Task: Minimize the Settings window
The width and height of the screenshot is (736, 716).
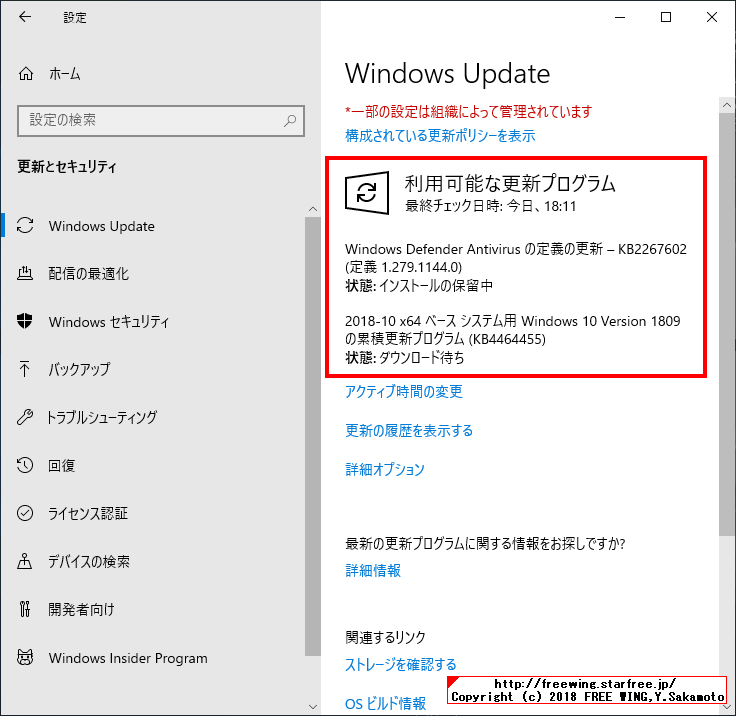Action: [620, 17]
